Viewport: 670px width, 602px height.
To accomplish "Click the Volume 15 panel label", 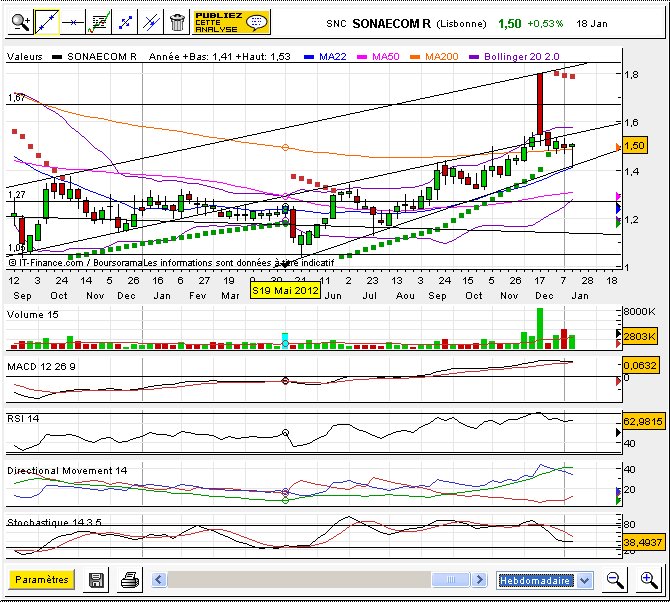I will [32, 315].
